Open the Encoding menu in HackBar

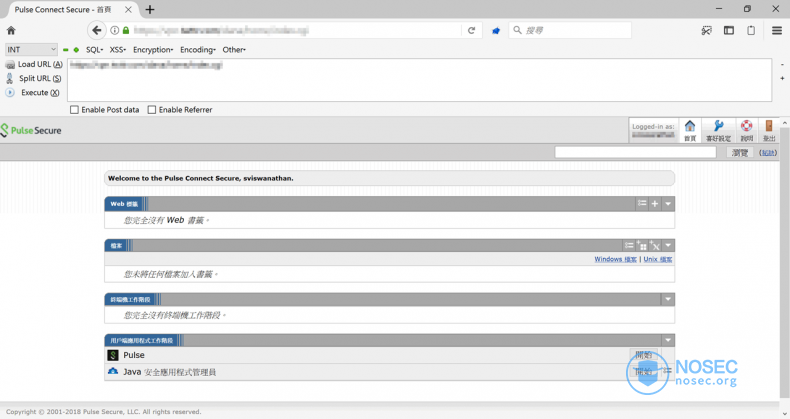pos(198,50)
